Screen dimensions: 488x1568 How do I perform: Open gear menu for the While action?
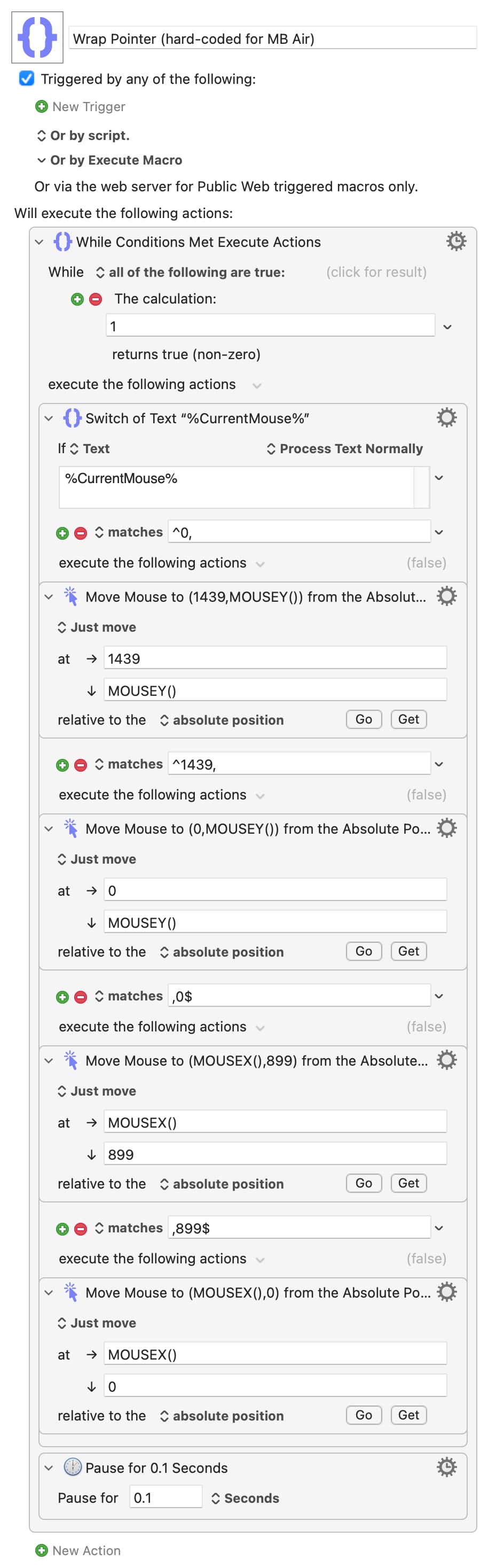click(x=456, y=242)
